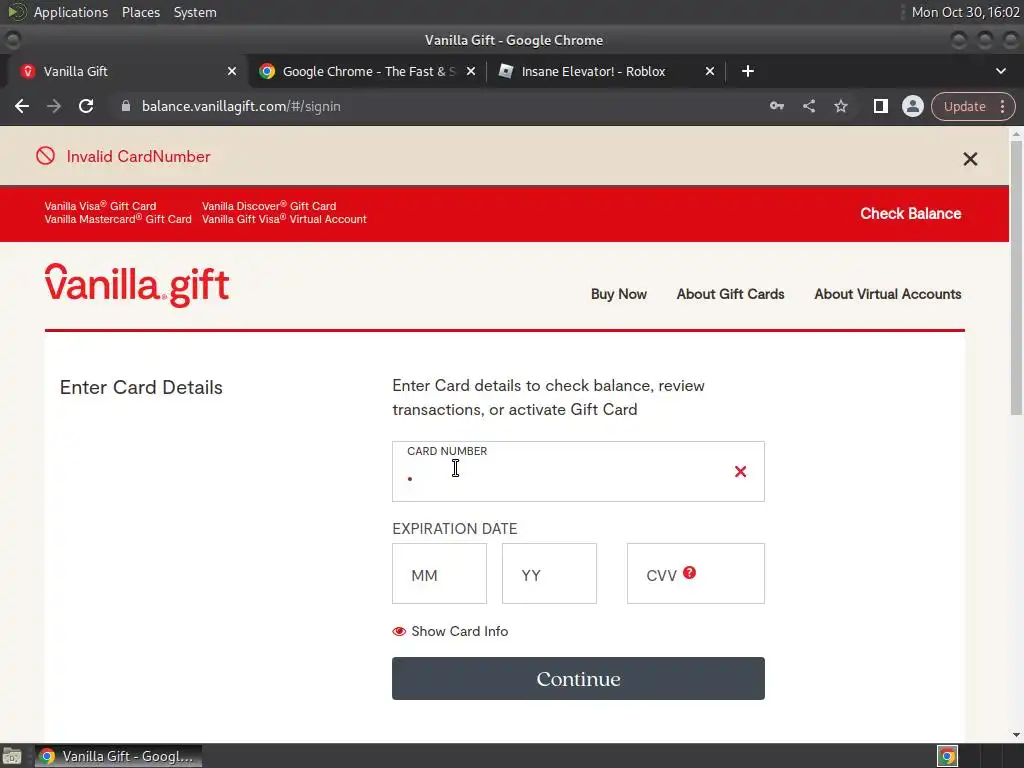The width and height of the screenshot is (1024, 768).
Task: Click the Continue button
Action: click(578, 679)
